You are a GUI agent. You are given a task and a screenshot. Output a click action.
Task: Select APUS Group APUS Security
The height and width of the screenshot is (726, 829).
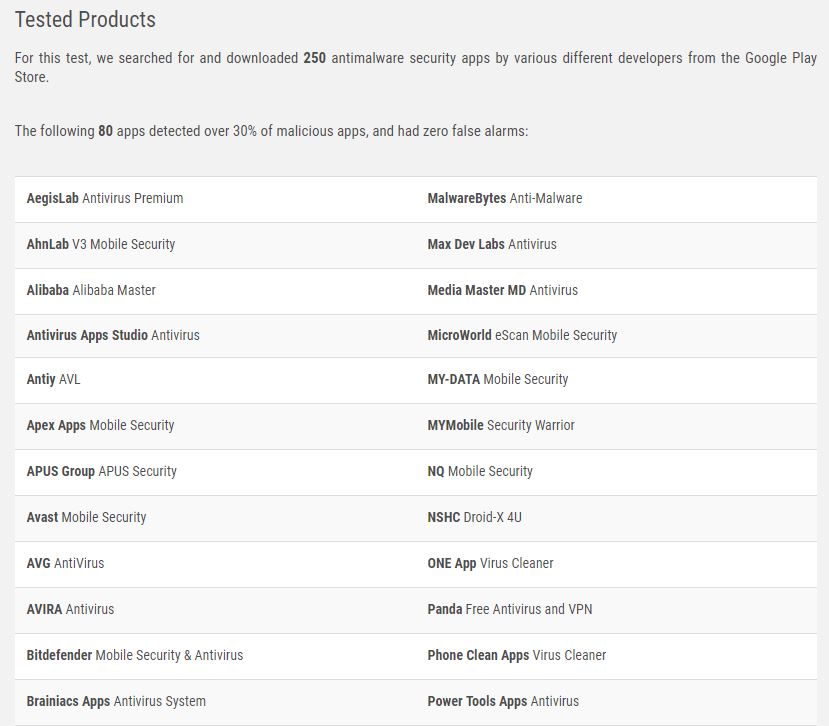(101, 471)
